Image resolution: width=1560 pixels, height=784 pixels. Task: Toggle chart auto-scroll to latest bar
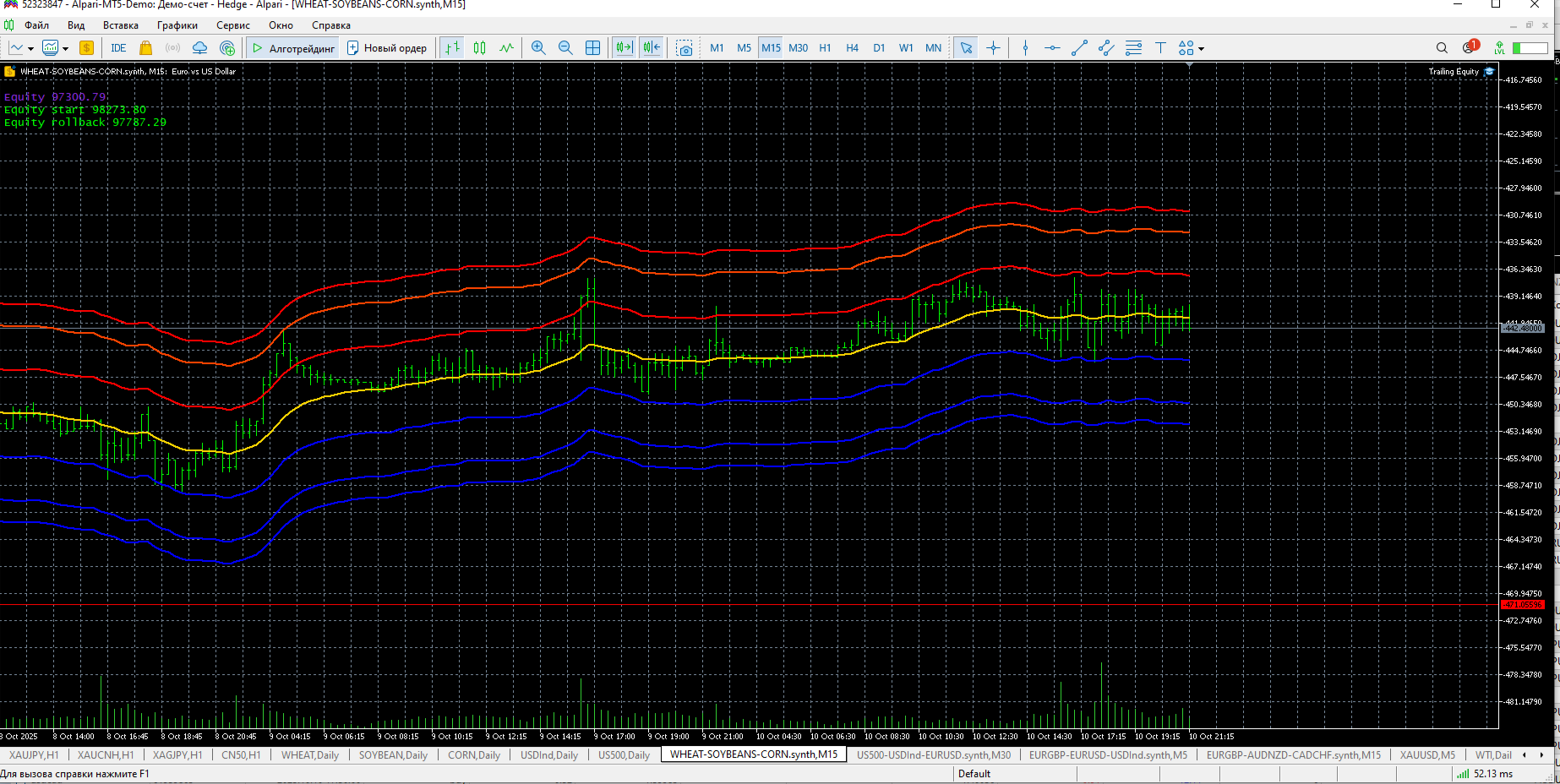tap(624, 48)
